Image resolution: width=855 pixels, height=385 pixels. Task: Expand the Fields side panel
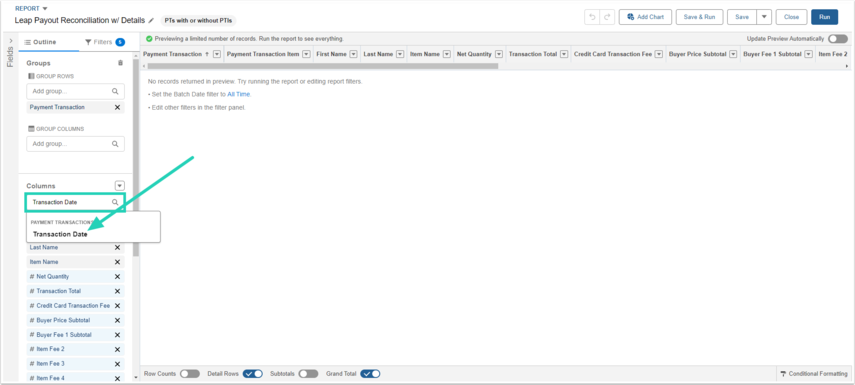coord(10,41)
